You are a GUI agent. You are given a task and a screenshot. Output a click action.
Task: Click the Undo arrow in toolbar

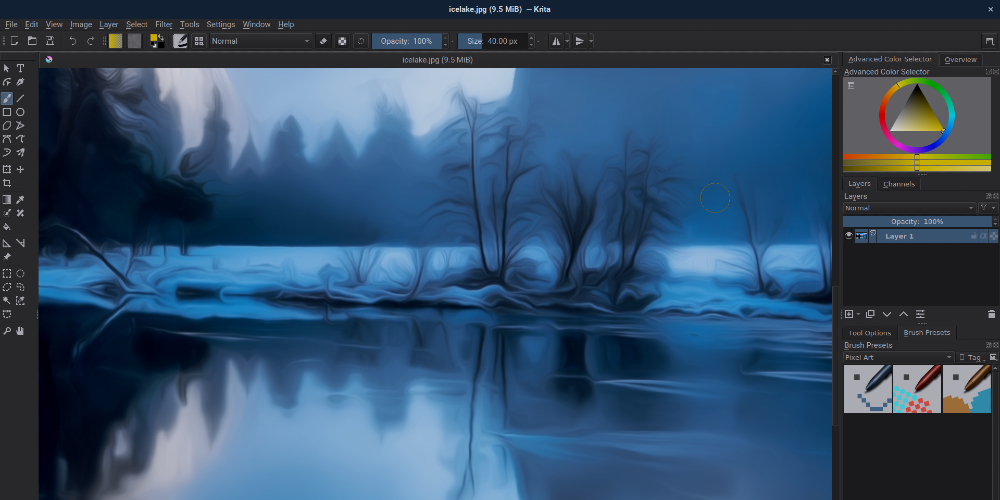point(72,41)
